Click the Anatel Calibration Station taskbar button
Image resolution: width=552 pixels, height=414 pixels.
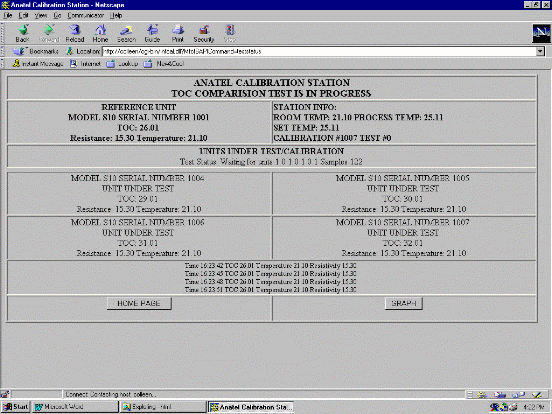[251, 407]
